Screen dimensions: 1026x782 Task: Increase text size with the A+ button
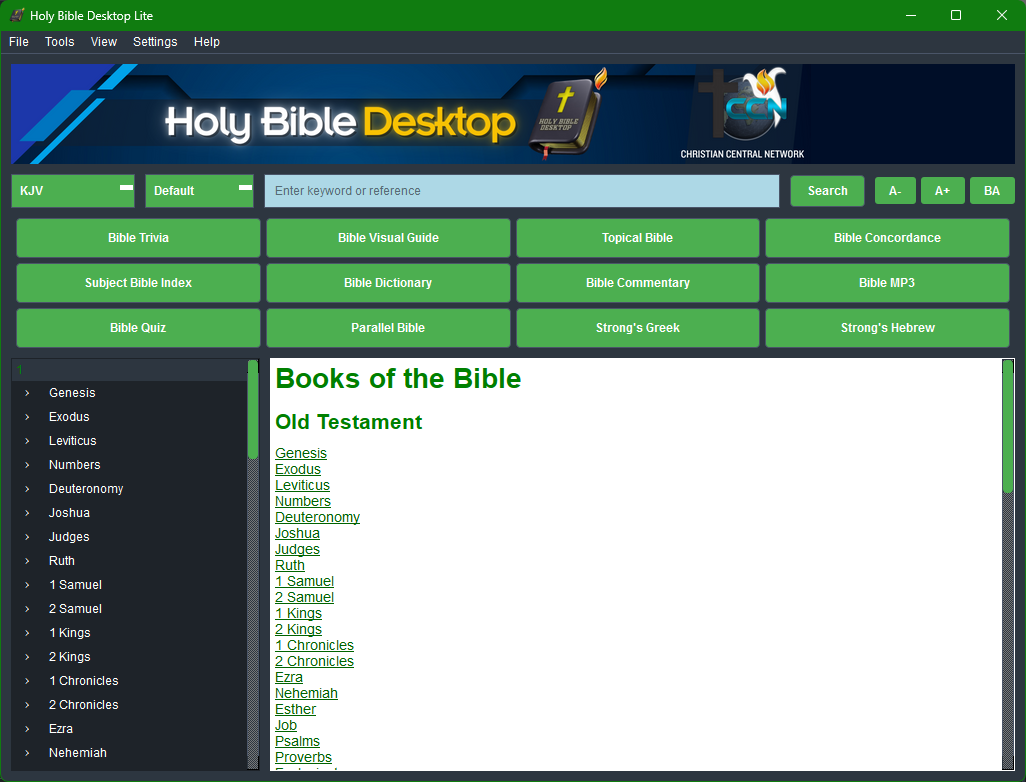point(942,190)
